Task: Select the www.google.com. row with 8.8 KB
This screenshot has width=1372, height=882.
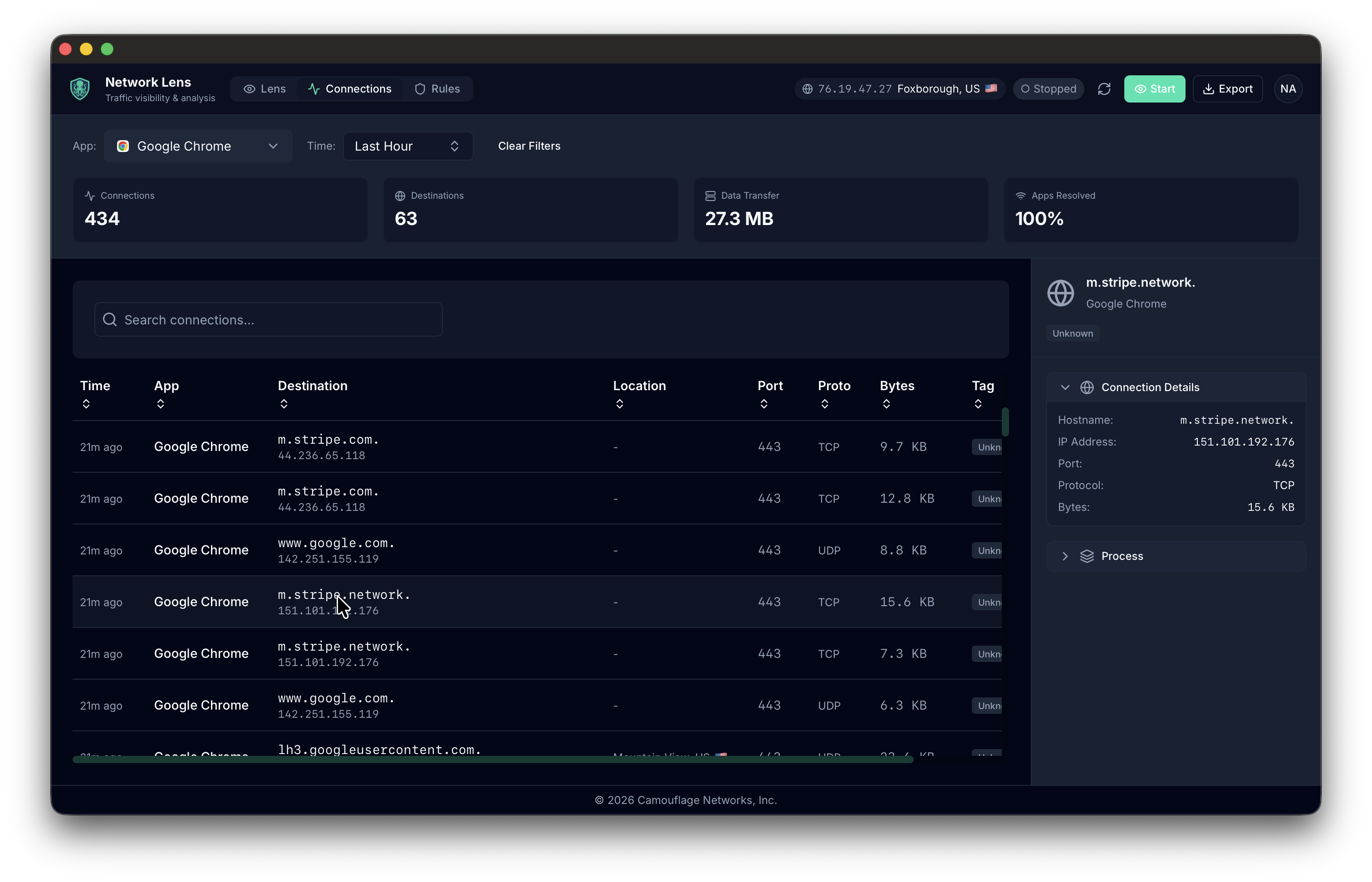Action: coord(537,550)
